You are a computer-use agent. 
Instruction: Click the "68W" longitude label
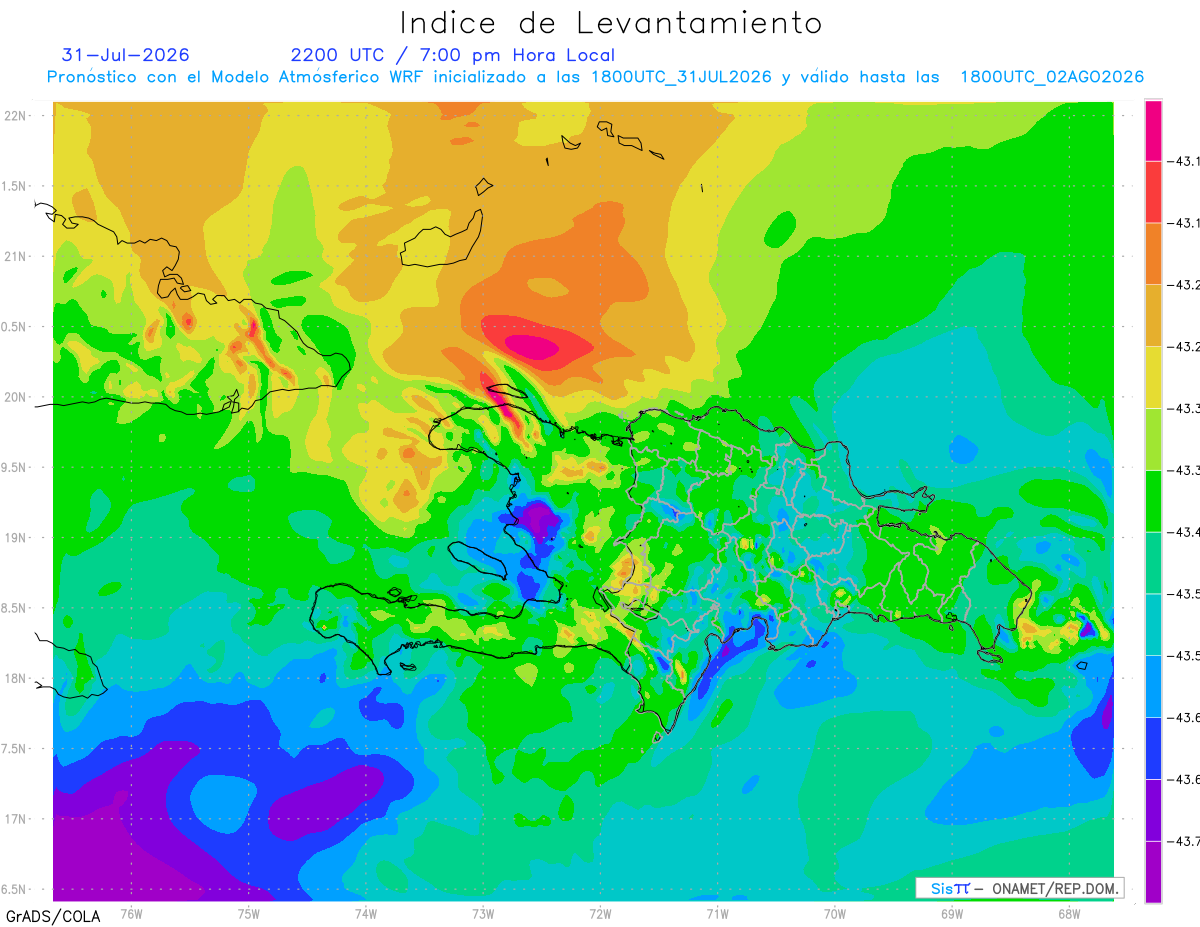click(1068, 913)
